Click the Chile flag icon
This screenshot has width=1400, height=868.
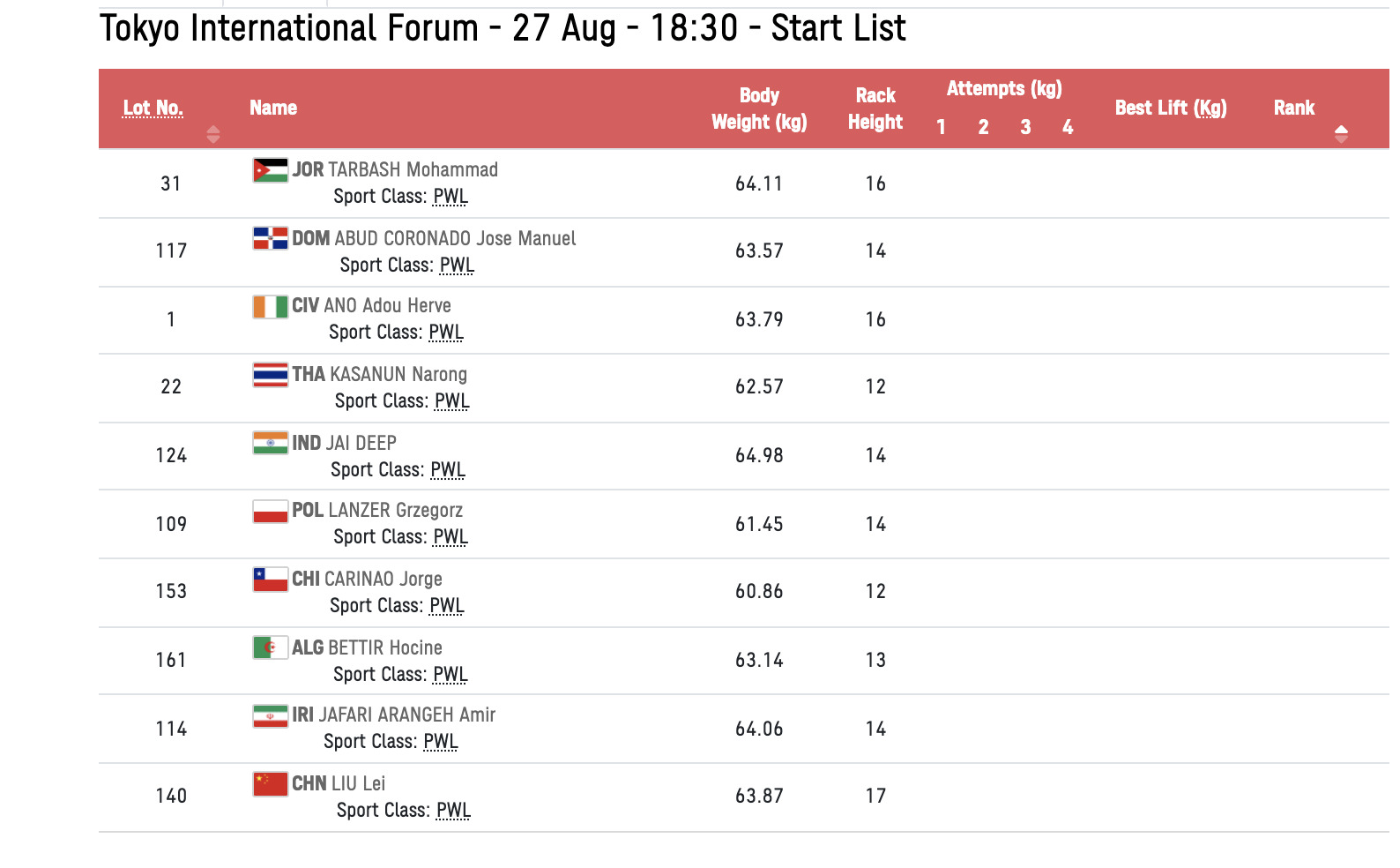(270, 580)
